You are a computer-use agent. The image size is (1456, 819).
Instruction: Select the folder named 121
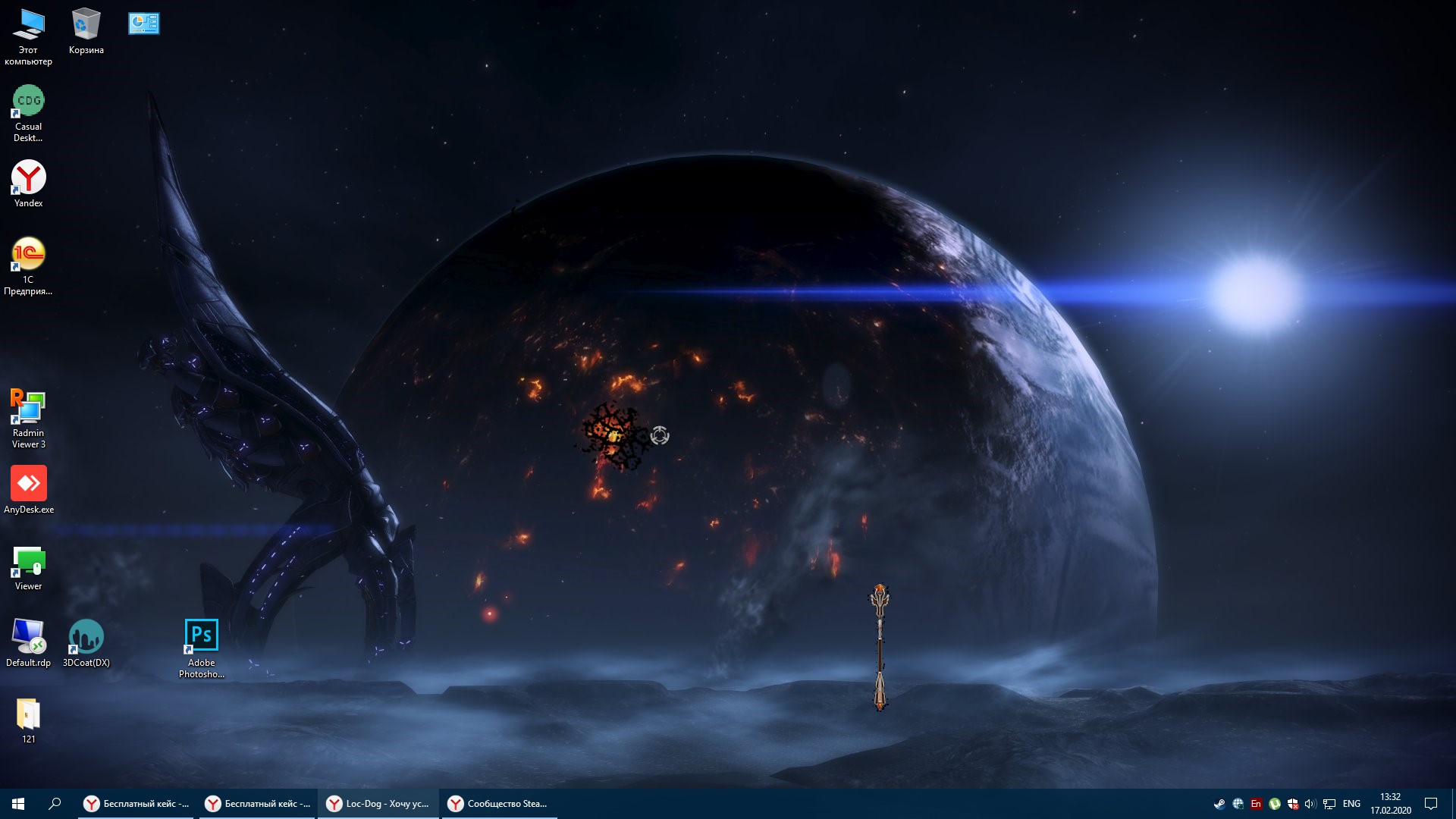(29, 720)
